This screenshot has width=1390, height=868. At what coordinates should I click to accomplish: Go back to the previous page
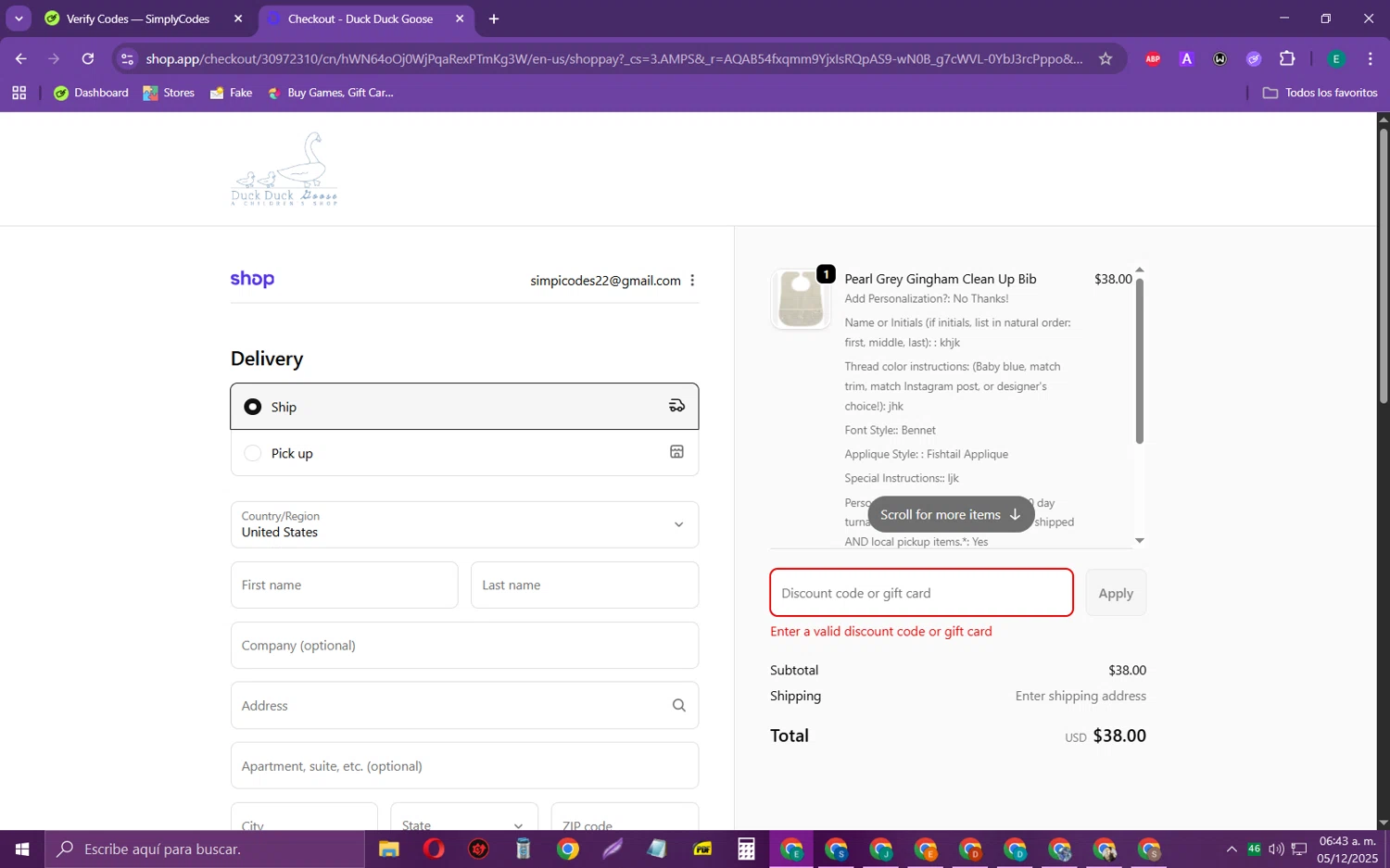tap(20, 58)
